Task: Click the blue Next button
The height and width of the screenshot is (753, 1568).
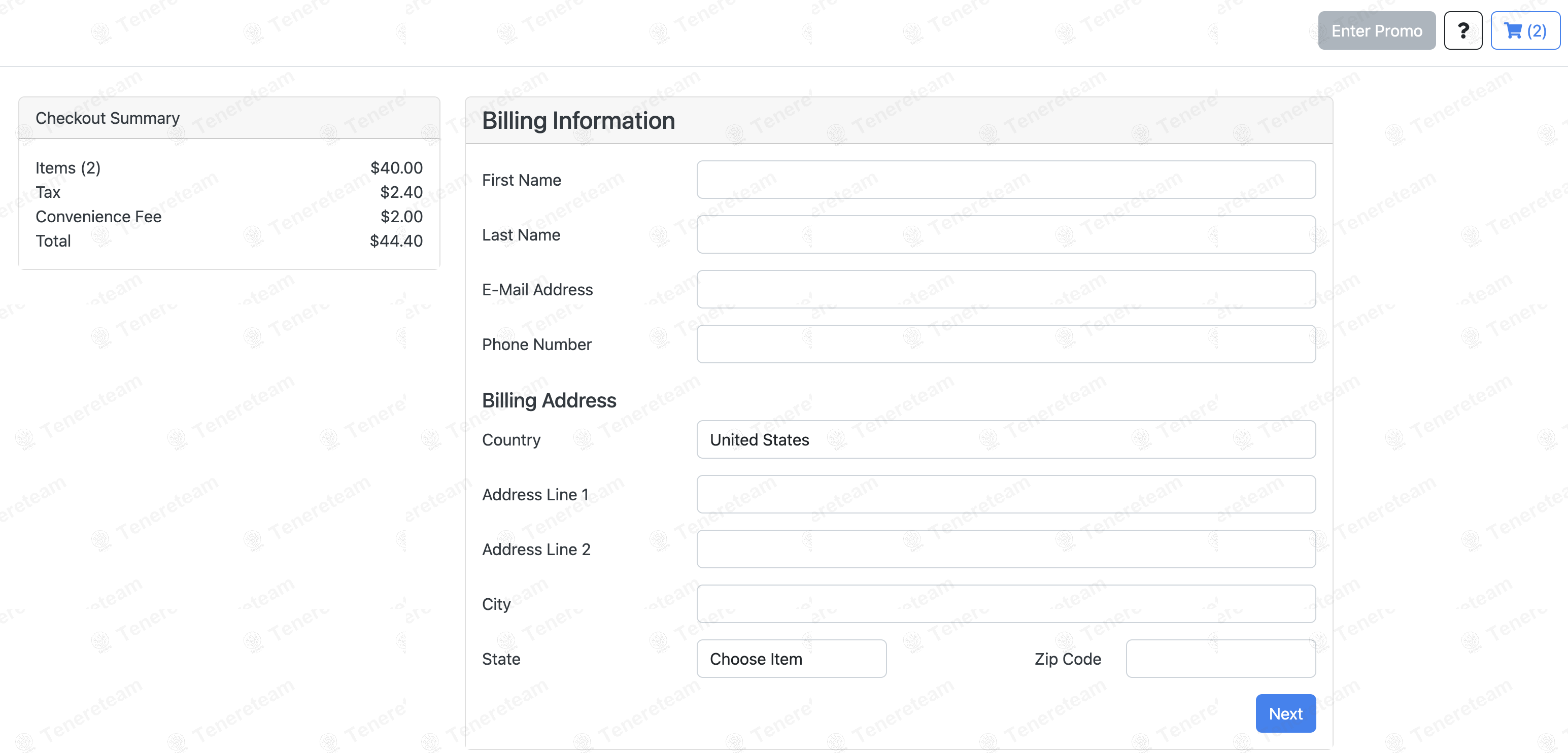Action: pyautogui.click(x=1285, y=713)
